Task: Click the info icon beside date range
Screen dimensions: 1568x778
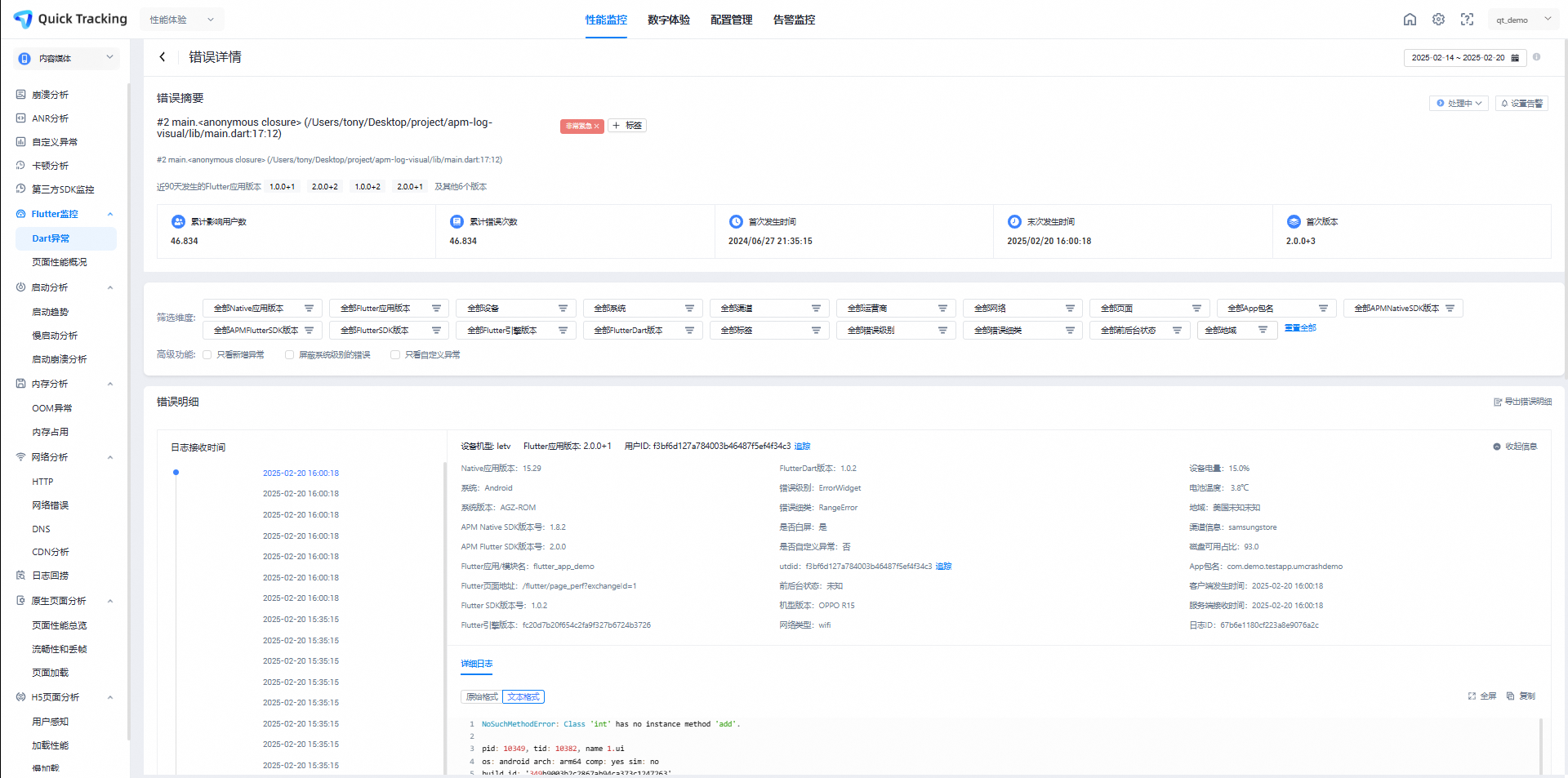Action: pyautogui.click(x=1536, y=57)
